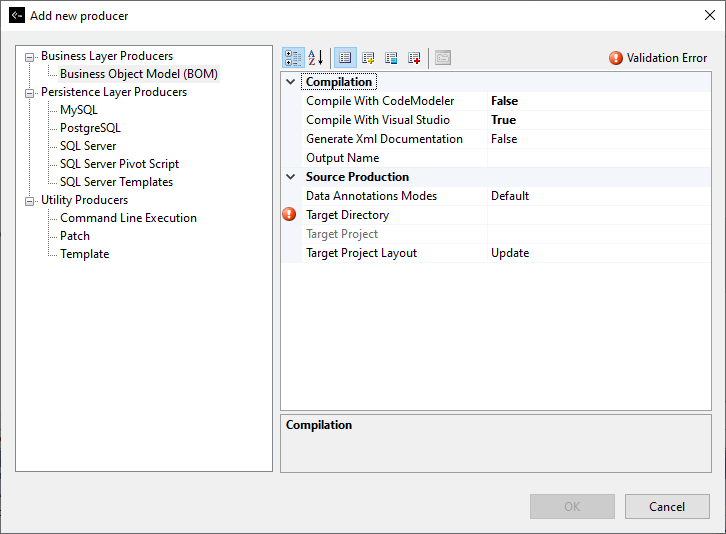Click the Categorized view toolbar icon

[x=293, y=58]
